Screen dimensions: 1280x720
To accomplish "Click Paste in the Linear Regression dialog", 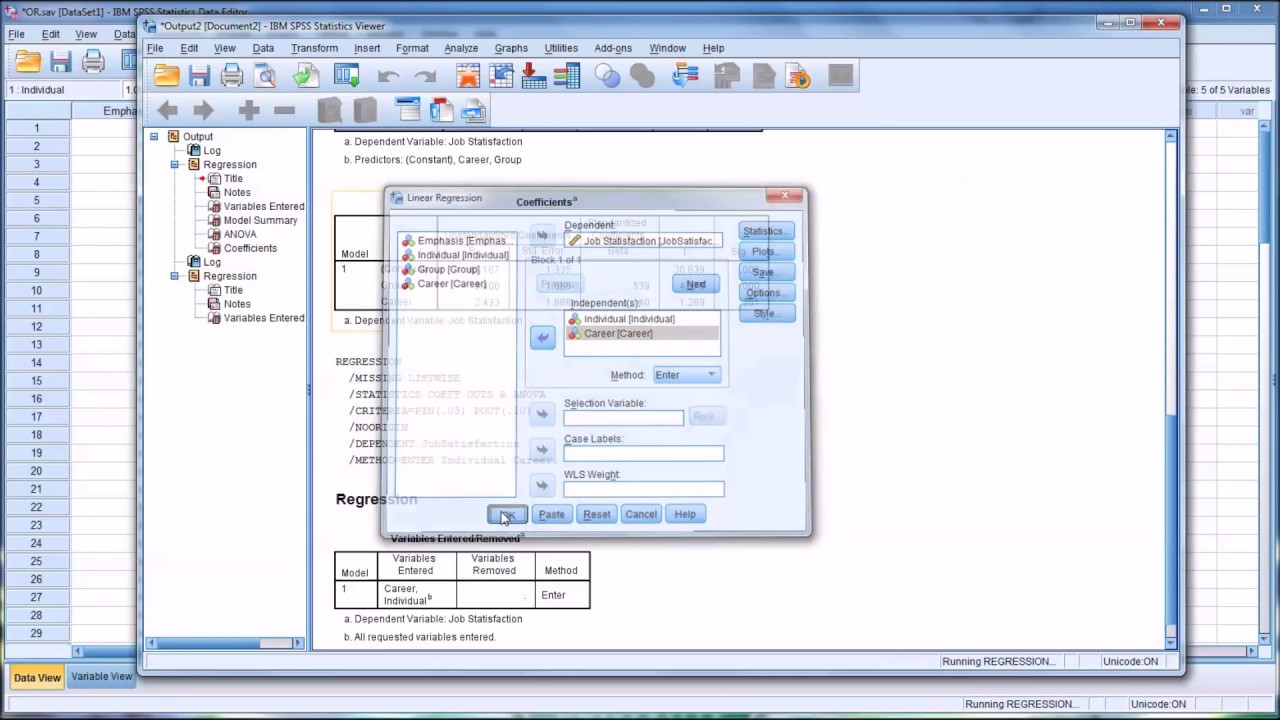I will click(551, 514).
